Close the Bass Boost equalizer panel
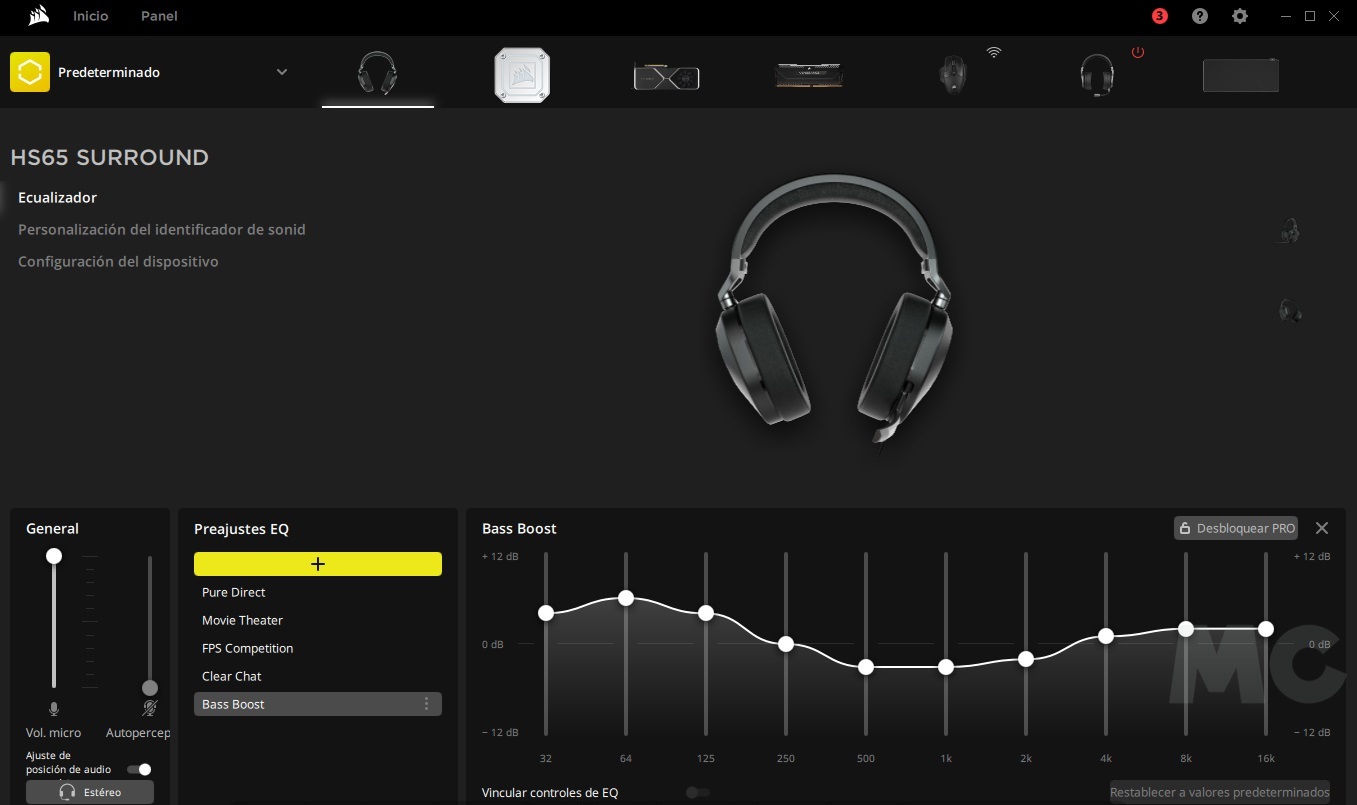Viewport: 1357px width, 805px height. 1322,528
